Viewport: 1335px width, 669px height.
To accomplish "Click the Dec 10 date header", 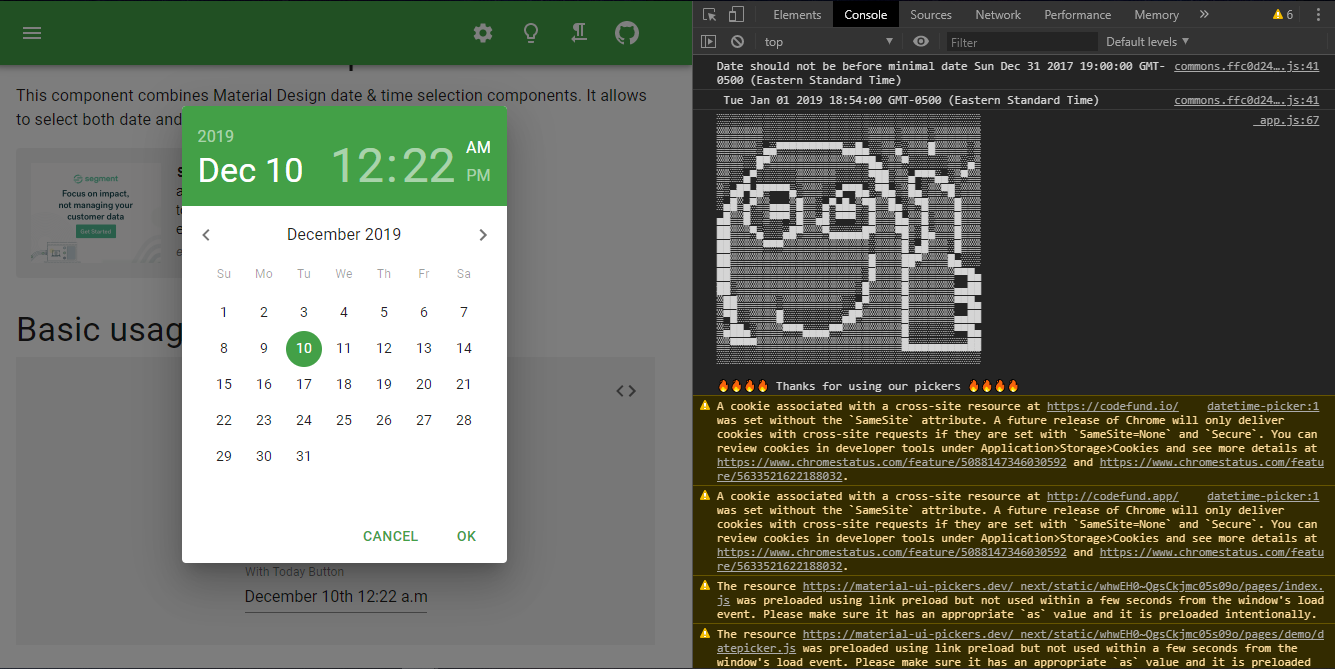I will (250, 170).
